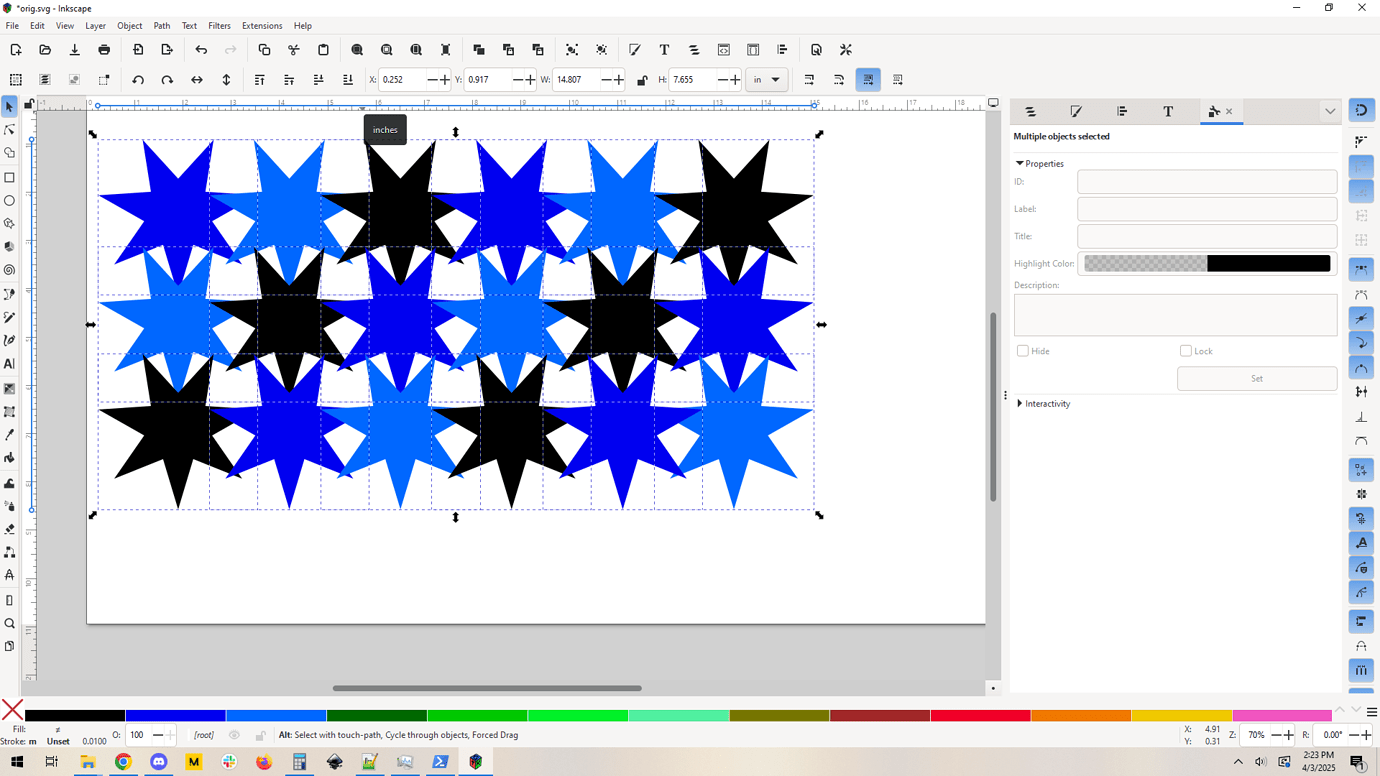The width and height of the screenshot is (1380, 776).
Task: Select the Rectangle tool
Action: point(10,177)
